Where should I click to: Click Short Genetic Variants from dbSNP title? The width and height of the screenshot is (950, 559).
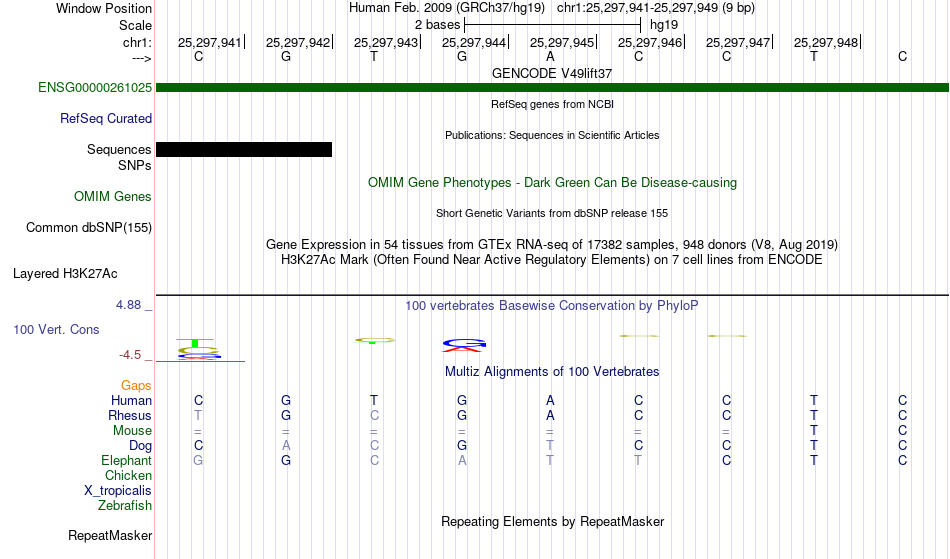552,213
